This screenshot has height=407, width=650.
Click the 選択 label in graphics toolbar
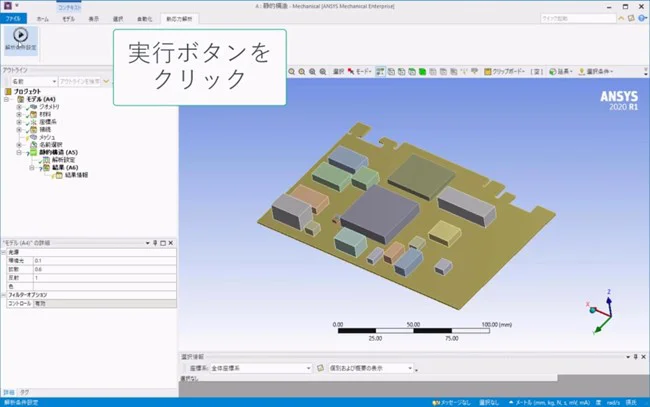click(338, 72)
